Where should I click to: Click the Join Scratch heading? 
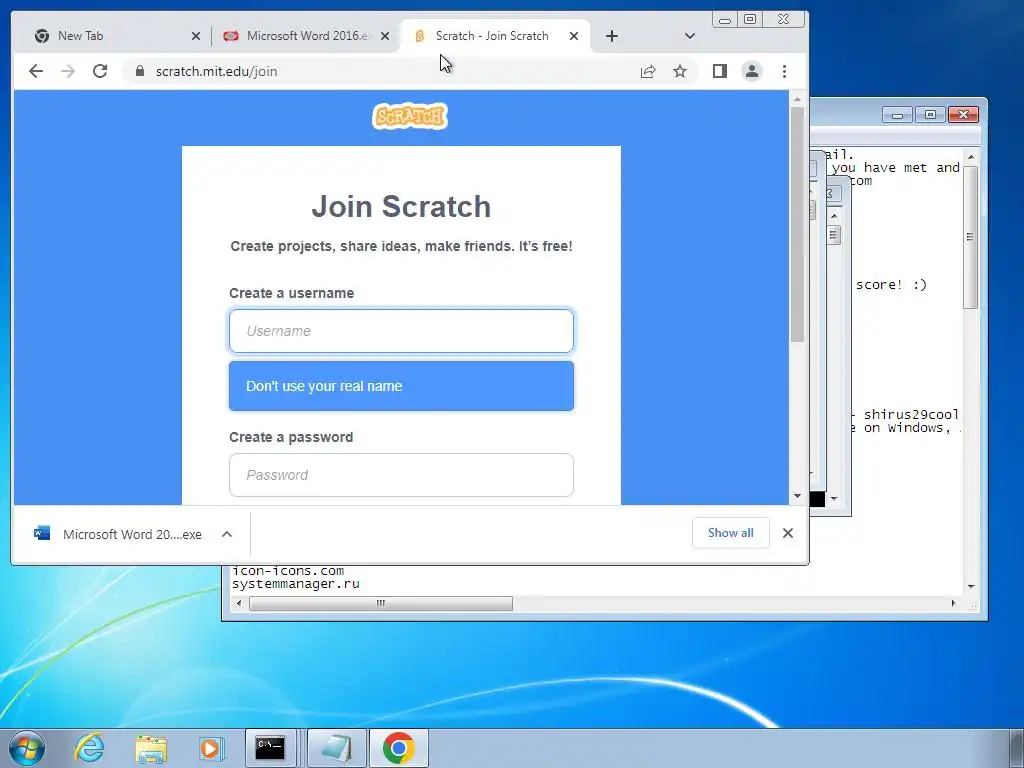401,206
